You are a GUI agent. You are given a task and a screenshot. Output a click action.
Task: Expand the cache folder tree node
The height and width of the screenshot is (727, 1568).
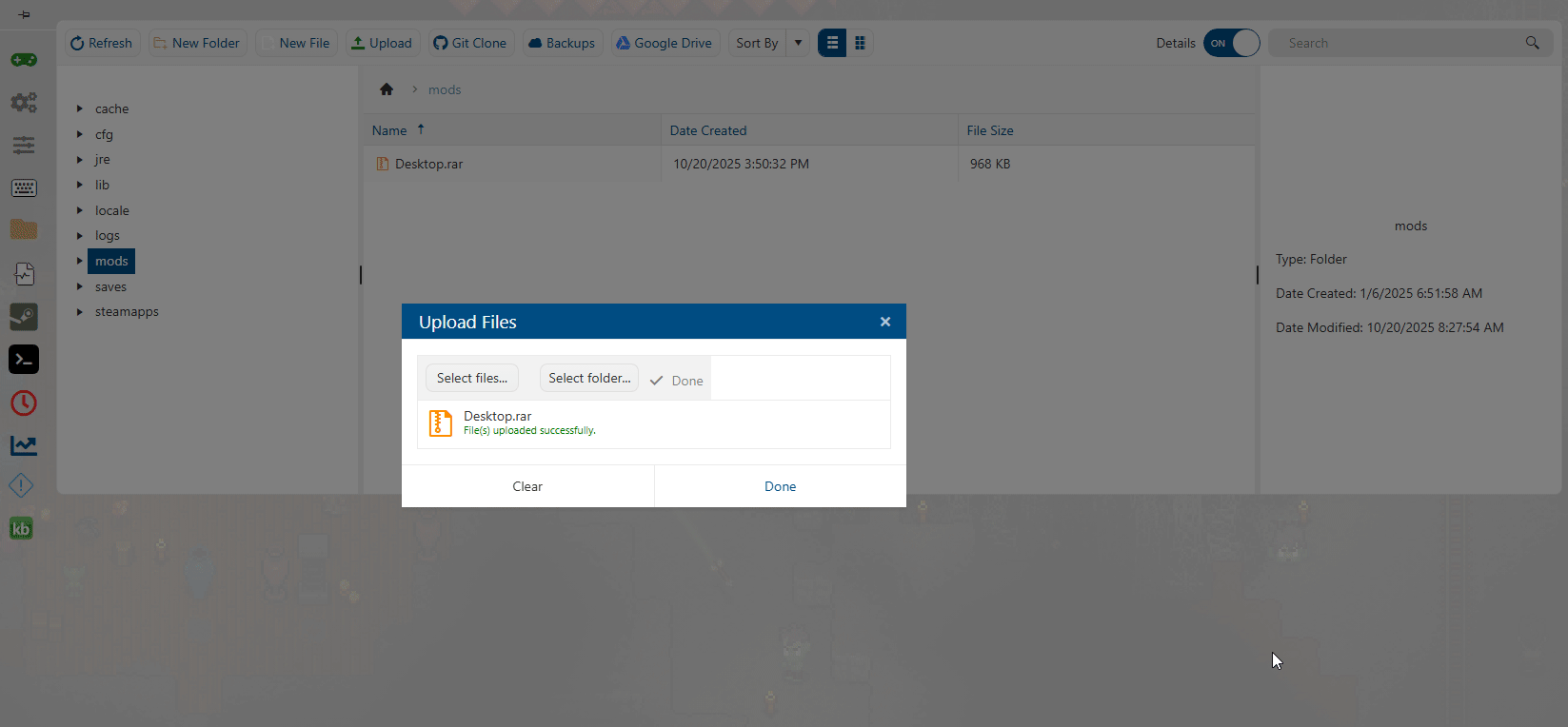(x=80, y=108)
